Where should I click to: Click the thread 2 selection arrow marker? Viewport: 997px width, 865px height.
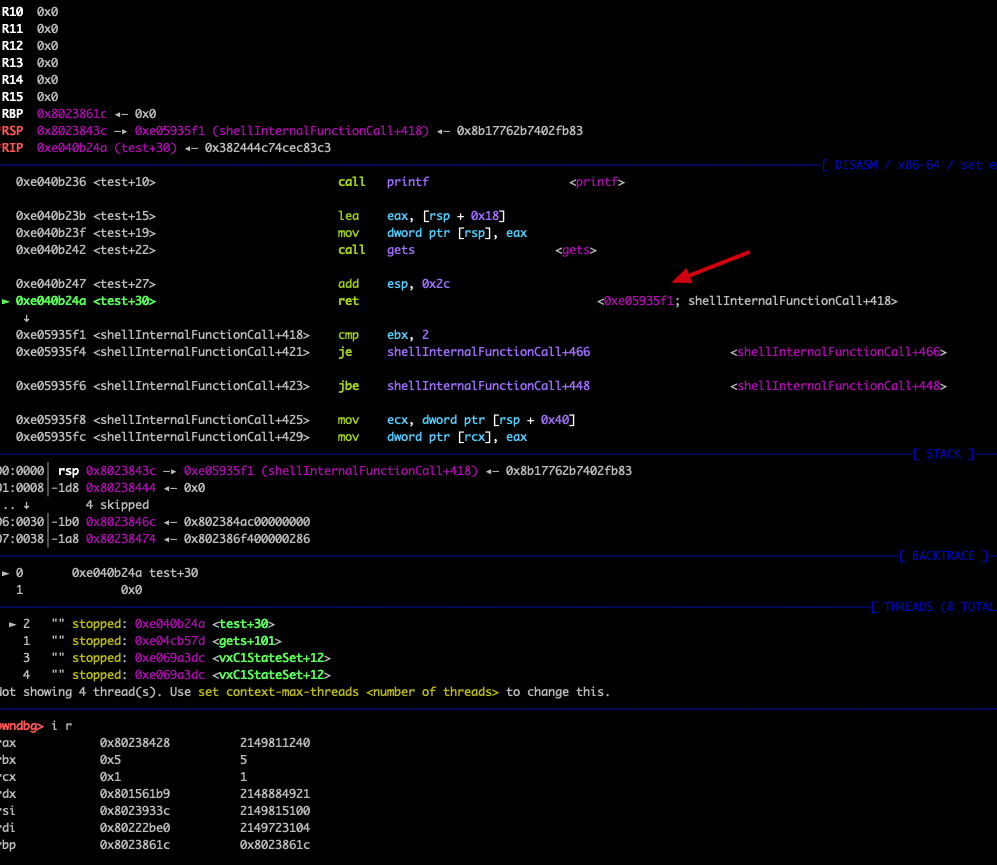point(12,624)
